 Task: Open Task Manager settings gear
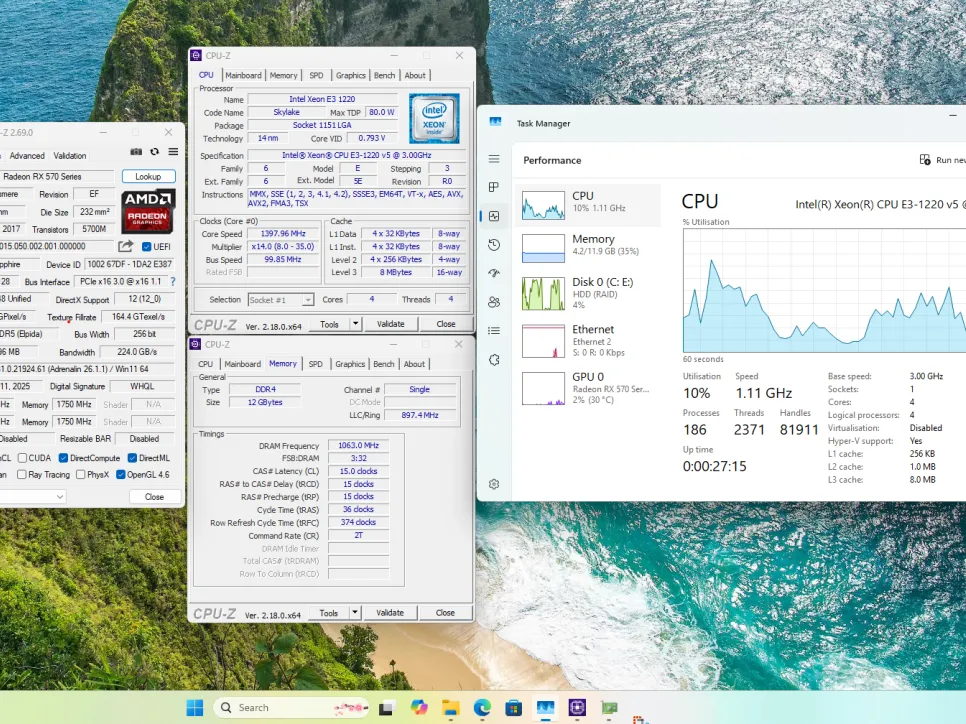494,484
